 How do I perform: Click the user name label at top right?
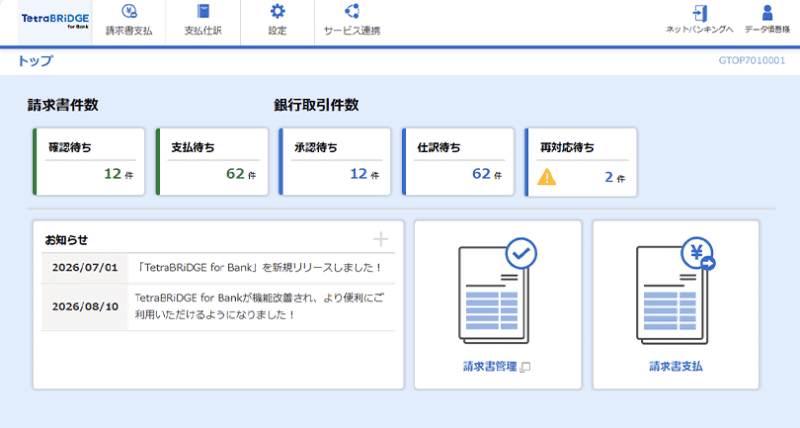click(767, 30)
